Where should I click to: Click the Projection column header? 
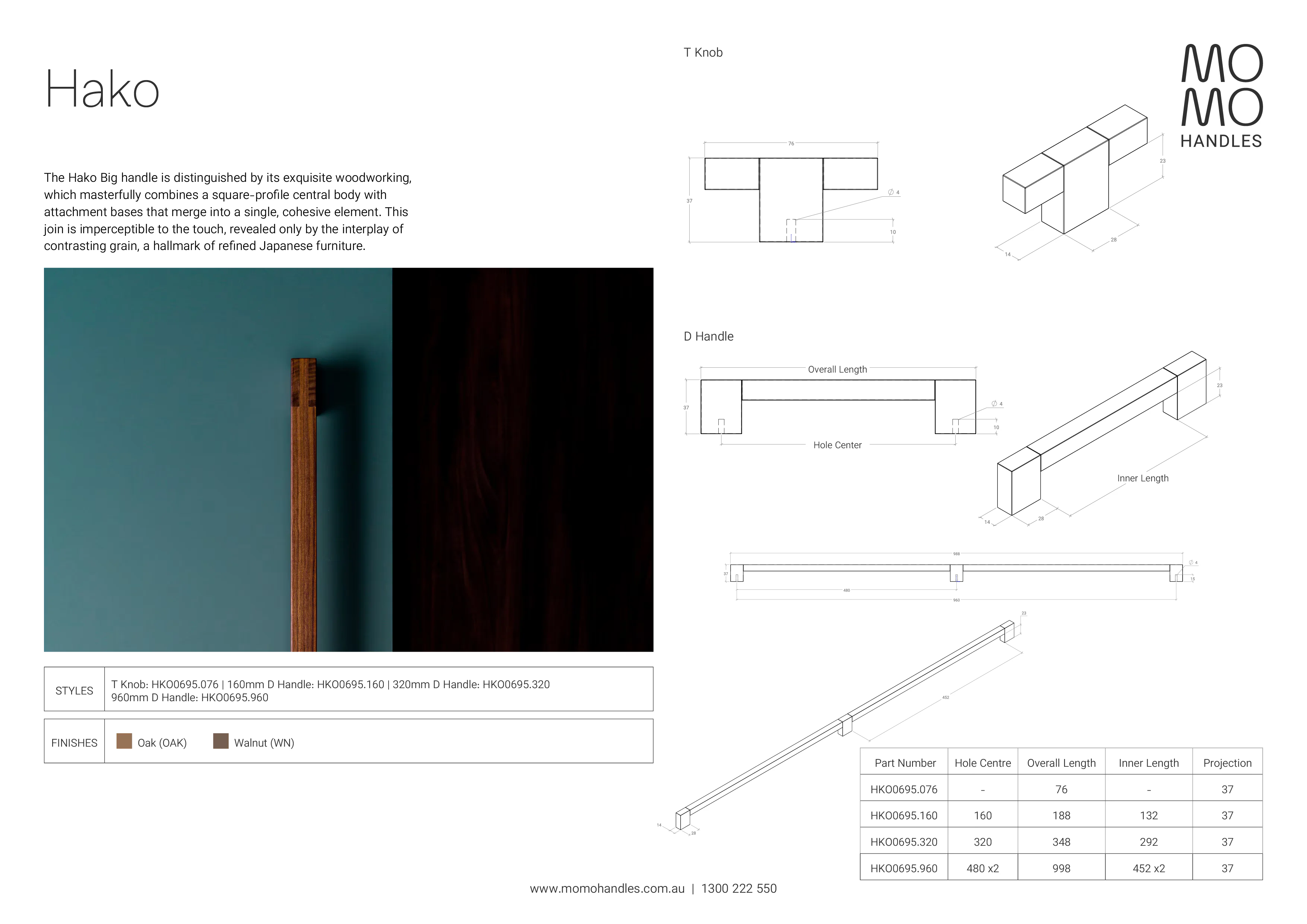pos(1227,762)
